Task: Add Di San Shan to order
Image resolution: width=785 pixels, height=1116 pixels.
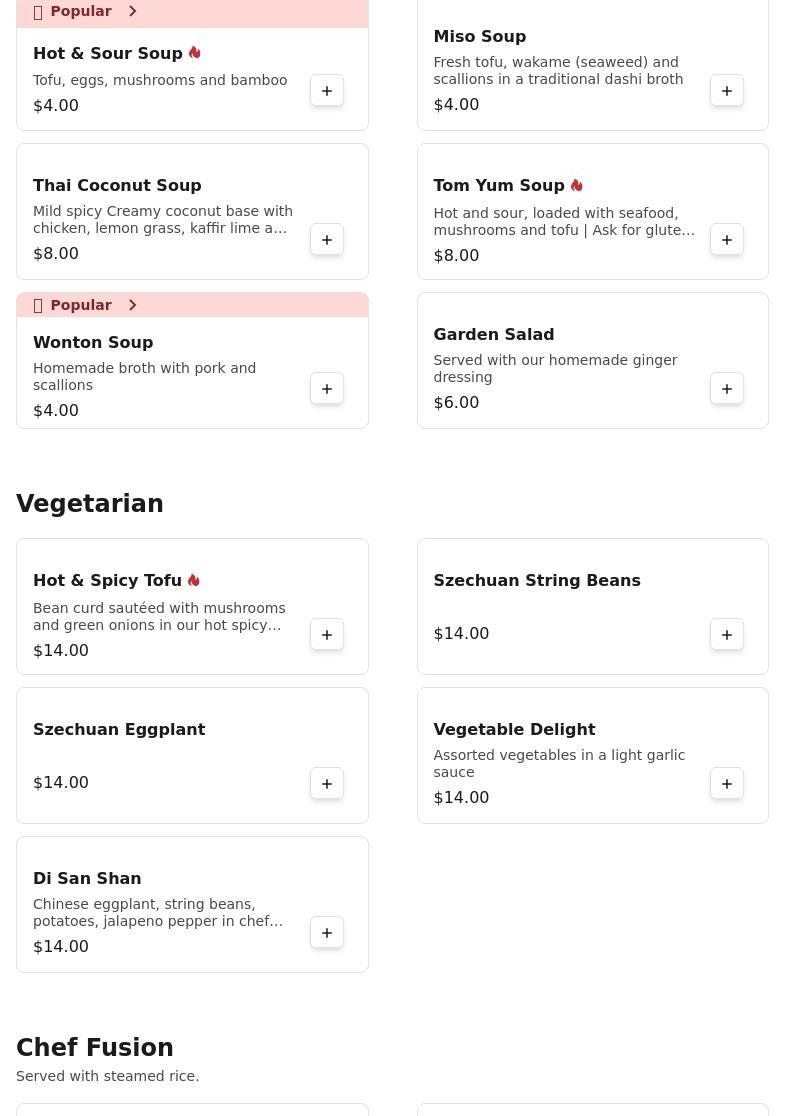Action: (x=327, y=933)
